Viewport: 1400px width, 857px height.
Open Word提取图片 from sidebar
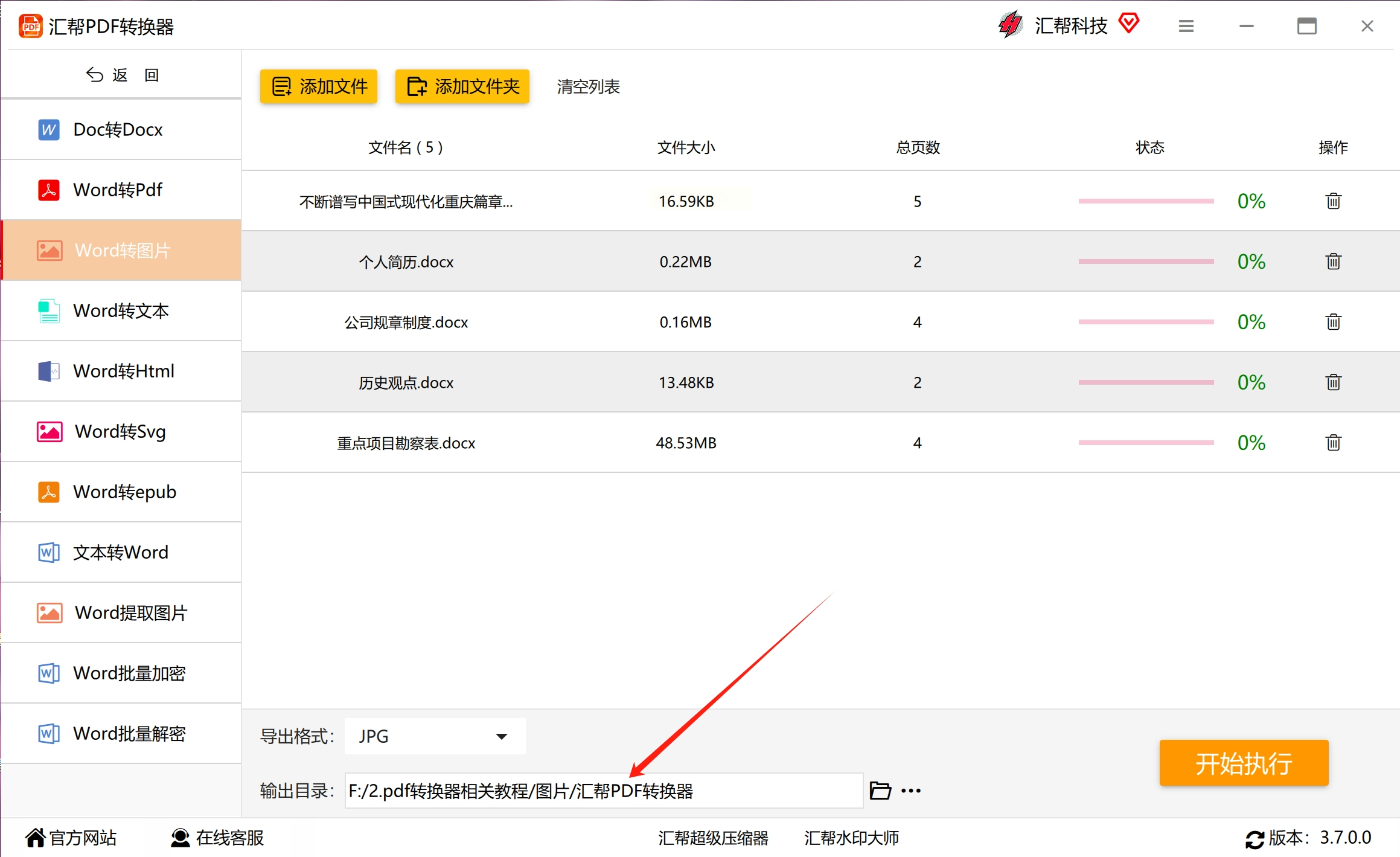130,612
